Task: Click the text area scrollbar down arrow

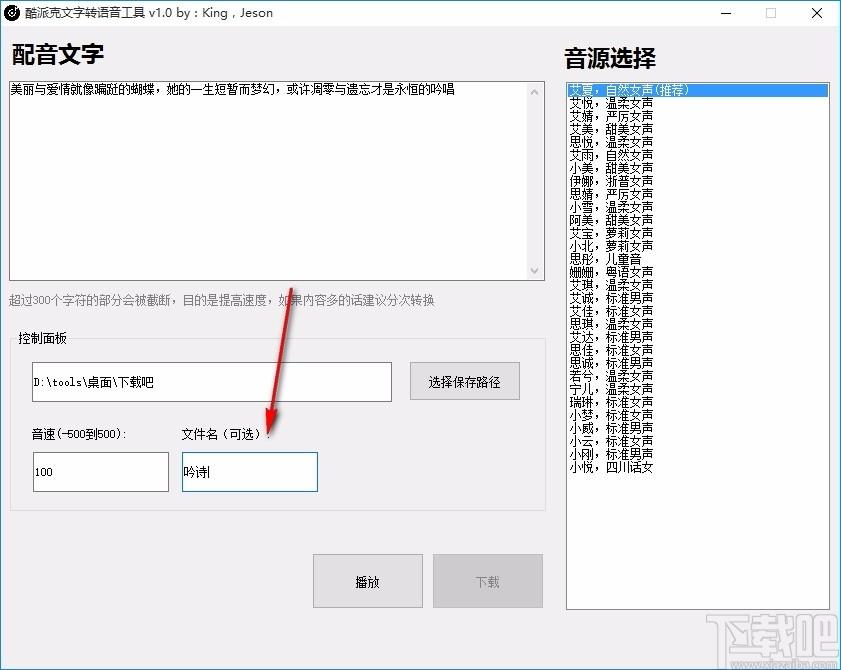Action: (x=534, y=270)
